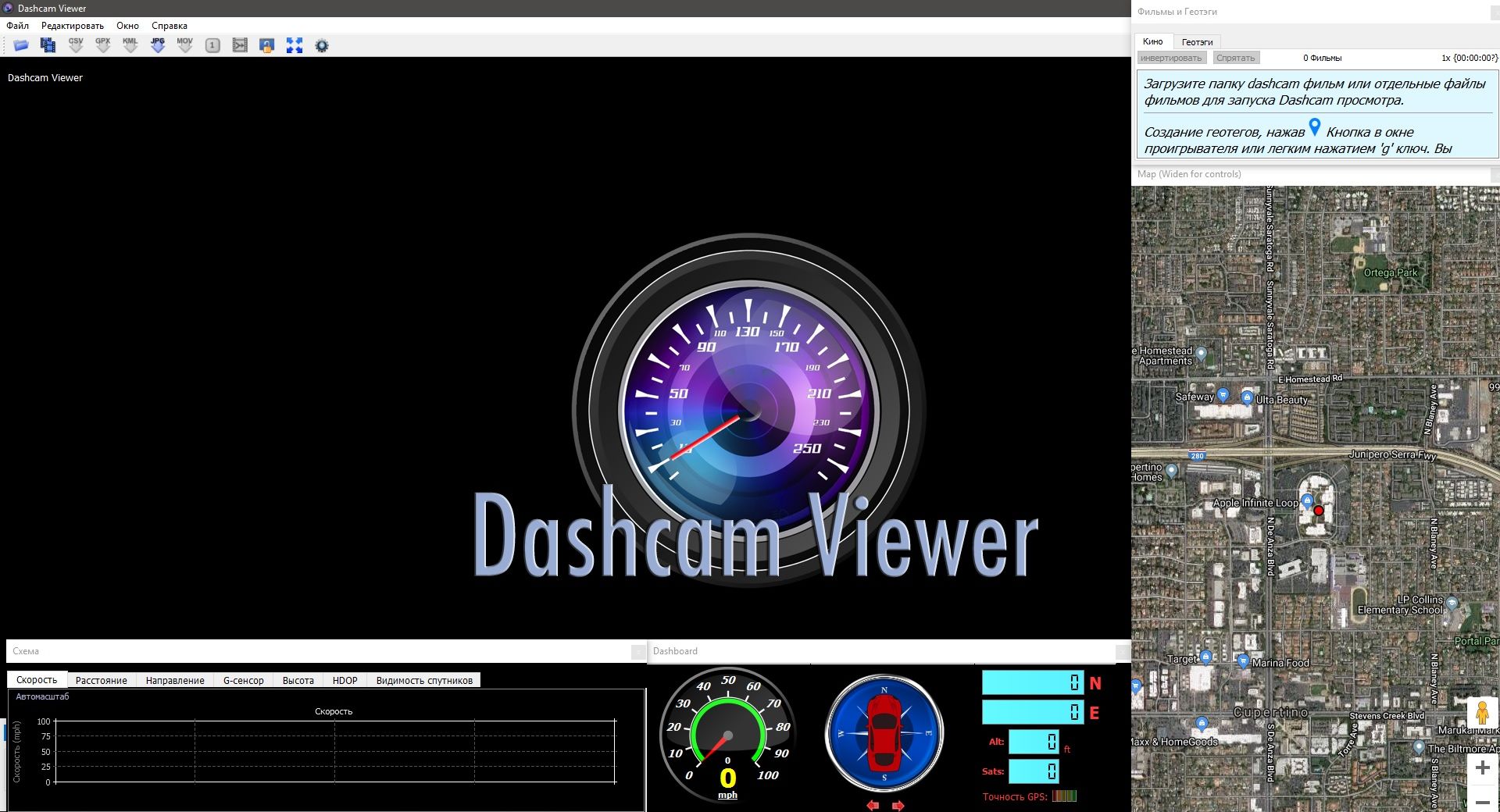
Task: Click the LP Collins Elementary School pin
Action: [1452, 603]
